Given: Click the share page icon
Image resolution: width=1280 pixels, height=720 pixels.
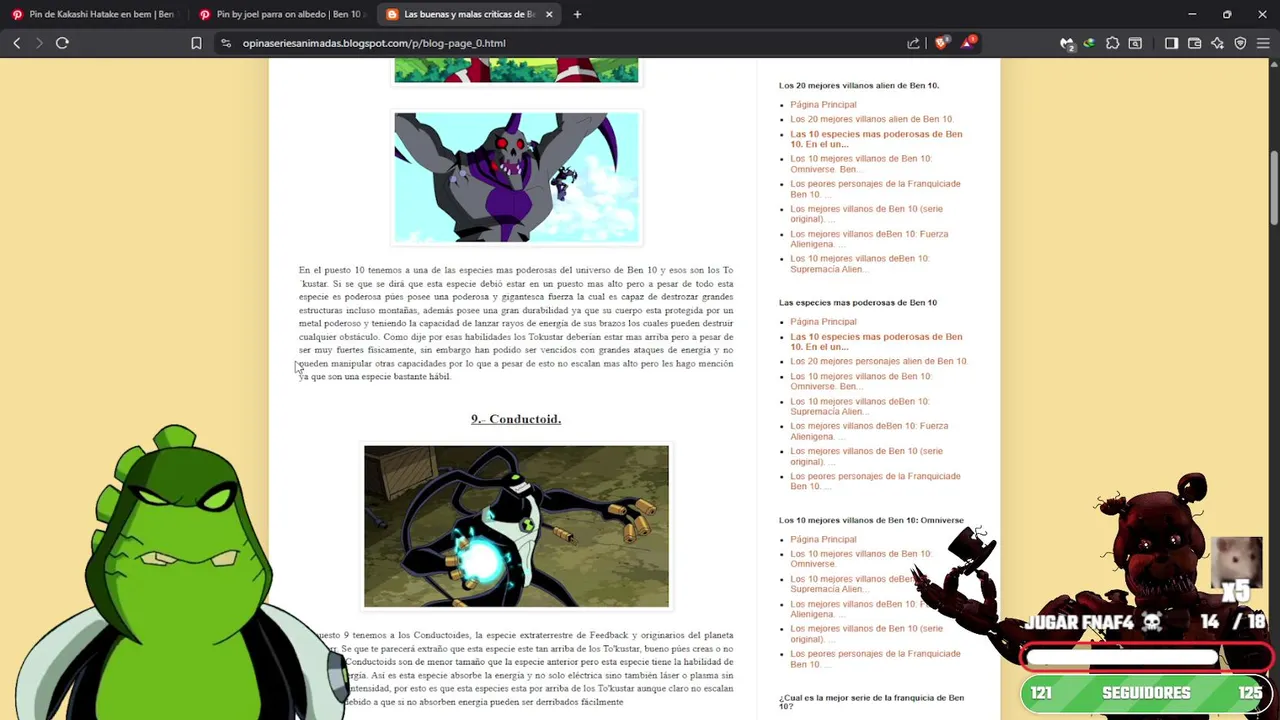Looking at the screenshot, I should pos(913,43).
